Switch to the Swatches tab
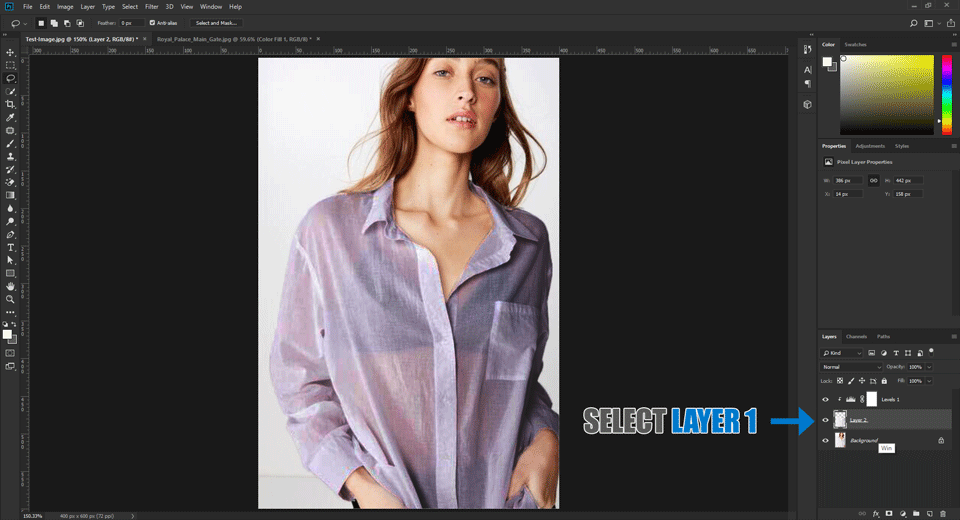 [855, 45]
